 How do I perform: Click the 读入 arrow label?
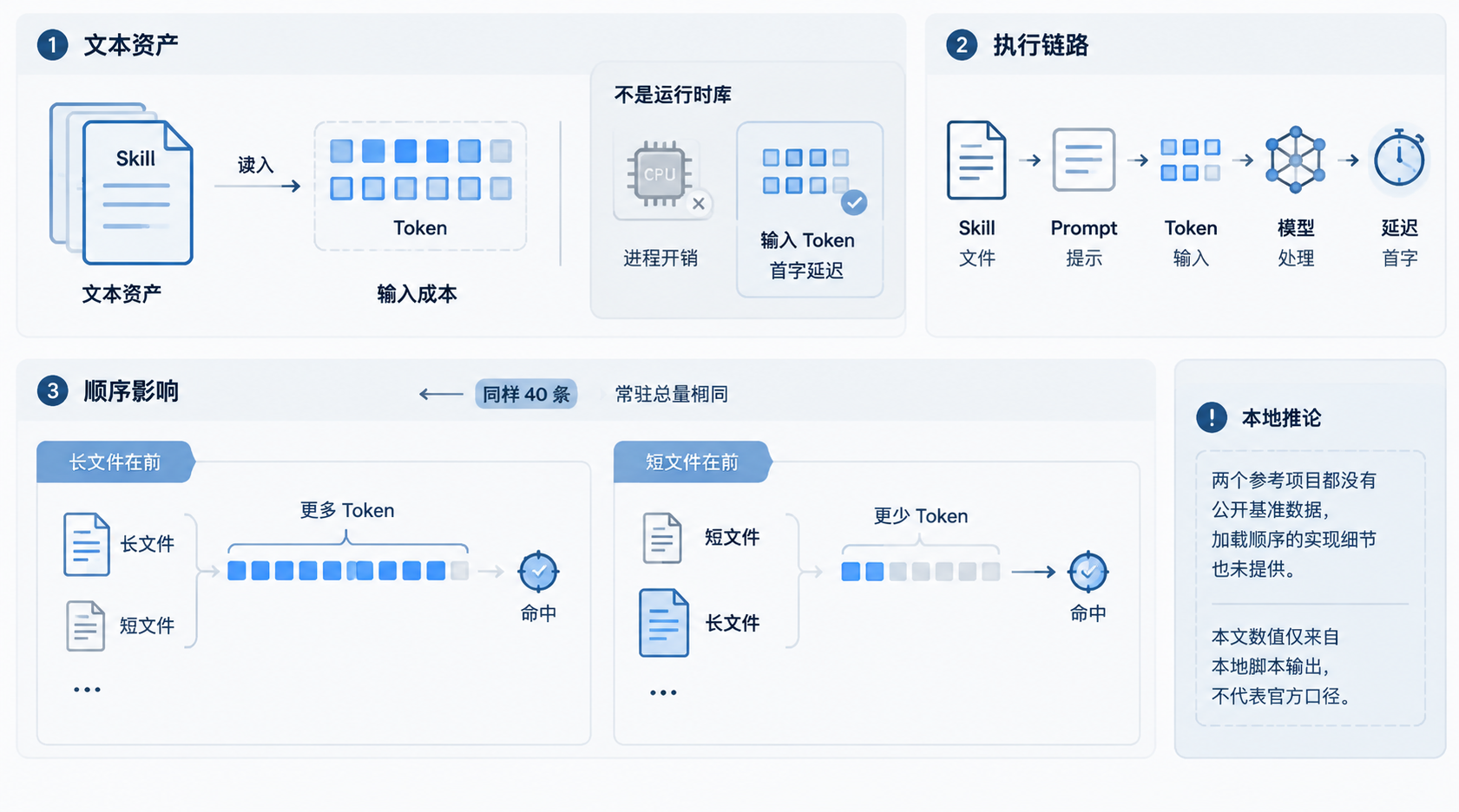point(255,165)
